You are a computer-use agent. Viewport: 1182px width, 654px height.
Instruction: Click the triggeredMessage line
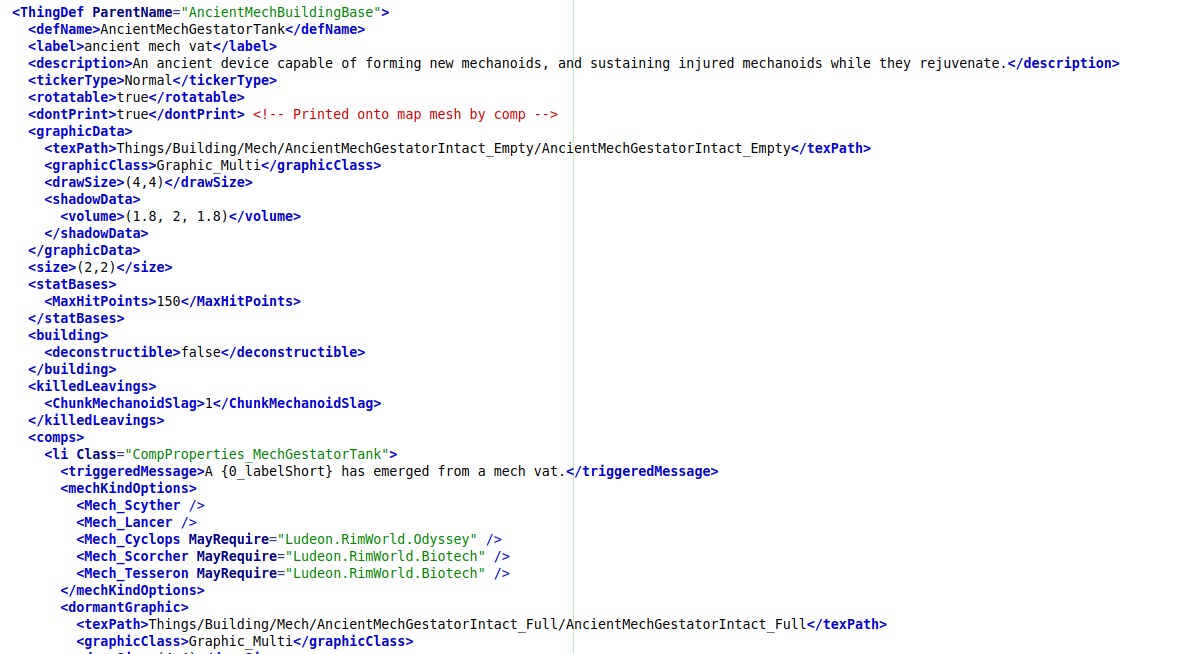(390, 472)
